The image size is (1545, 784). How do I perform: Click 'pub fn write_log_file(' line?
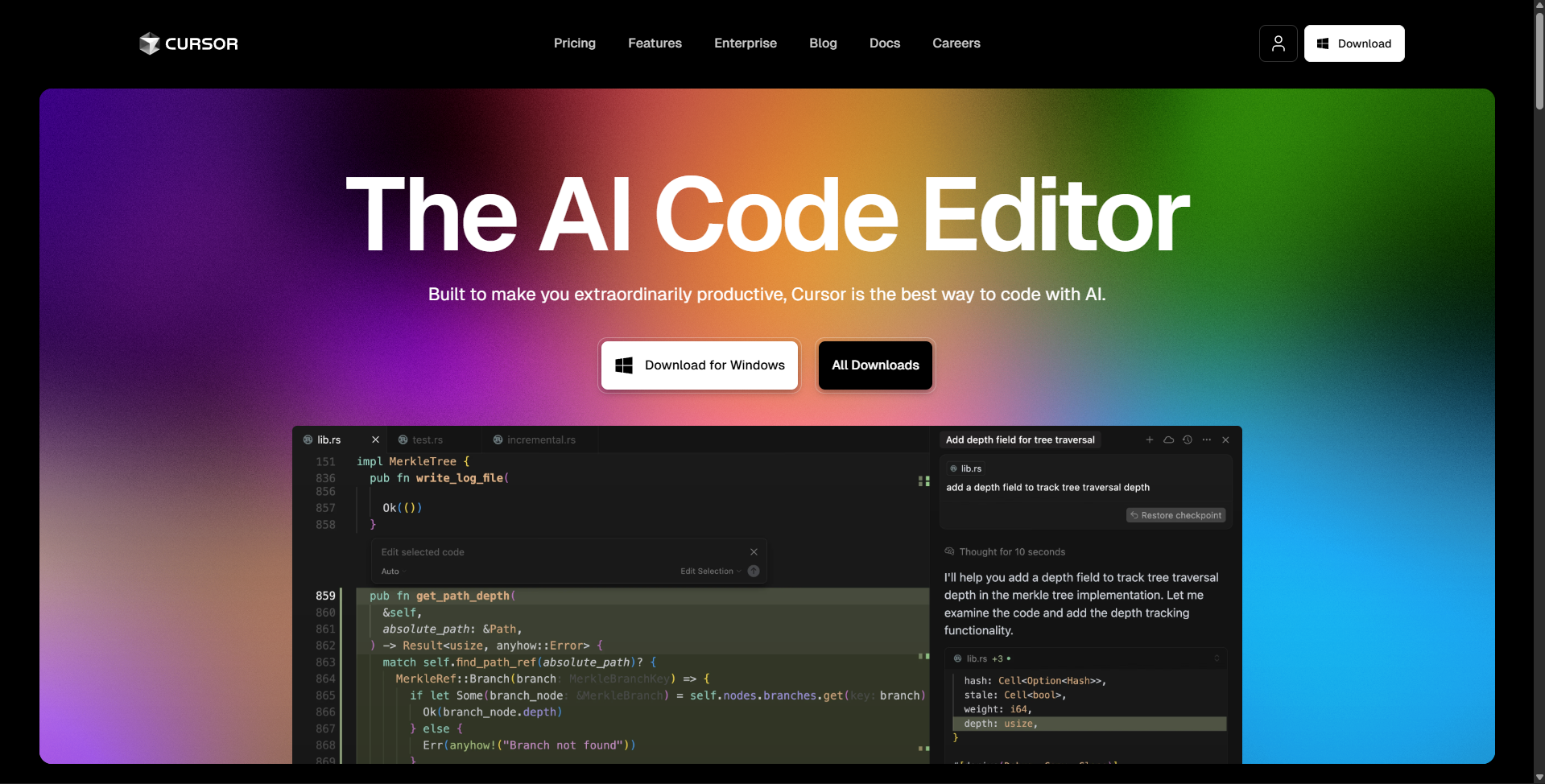[439, 478]
